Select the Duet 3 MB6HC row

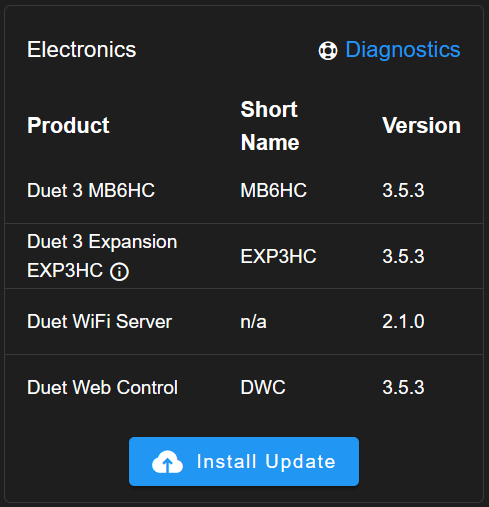point(244,190)
